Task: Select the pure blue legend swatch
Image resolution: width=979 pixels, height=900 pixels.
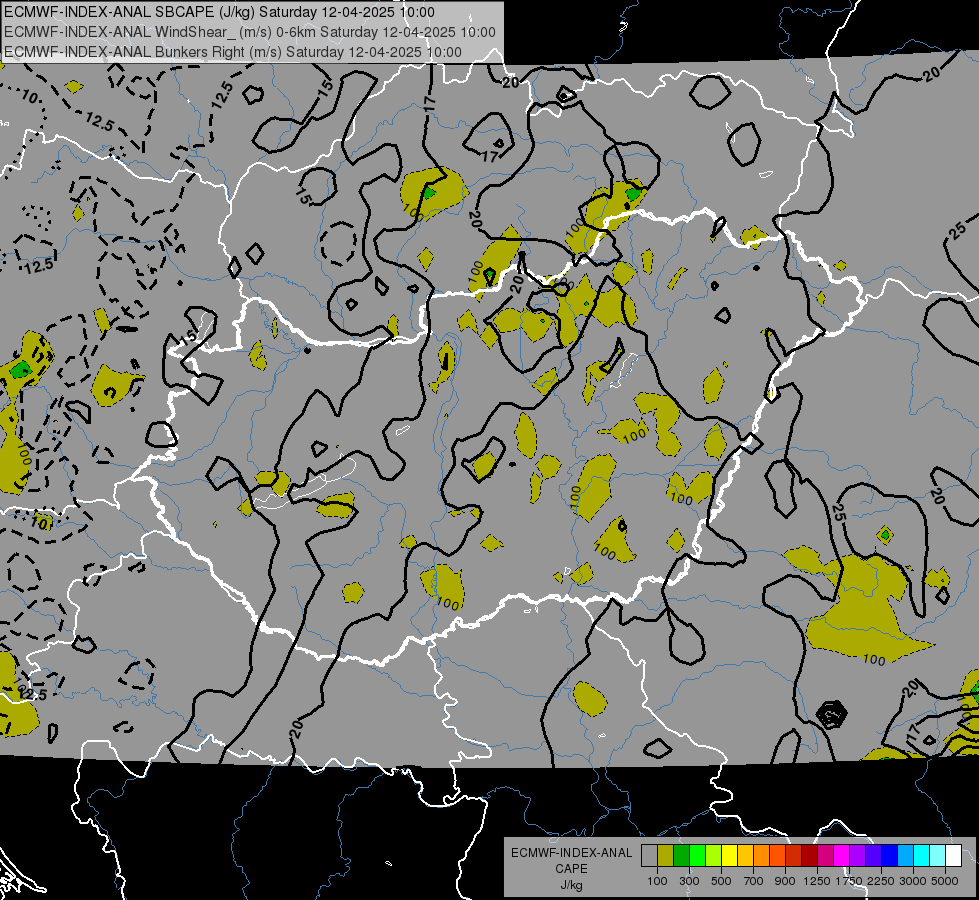Action: [x=890, y=856]
